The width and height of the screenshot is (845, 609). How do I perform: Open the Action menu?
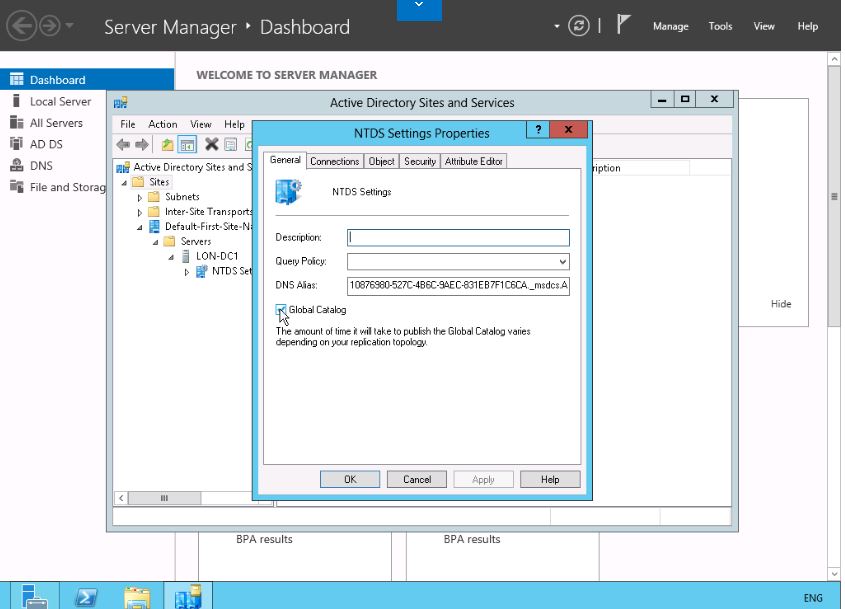[162, 124]
